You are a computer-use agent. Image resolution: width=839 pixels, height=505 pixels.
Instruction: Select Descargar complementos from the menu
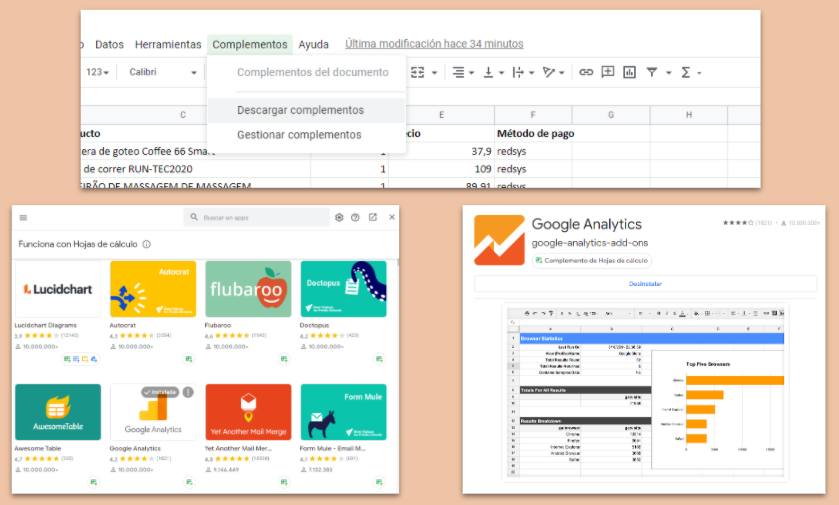(306, 110)
